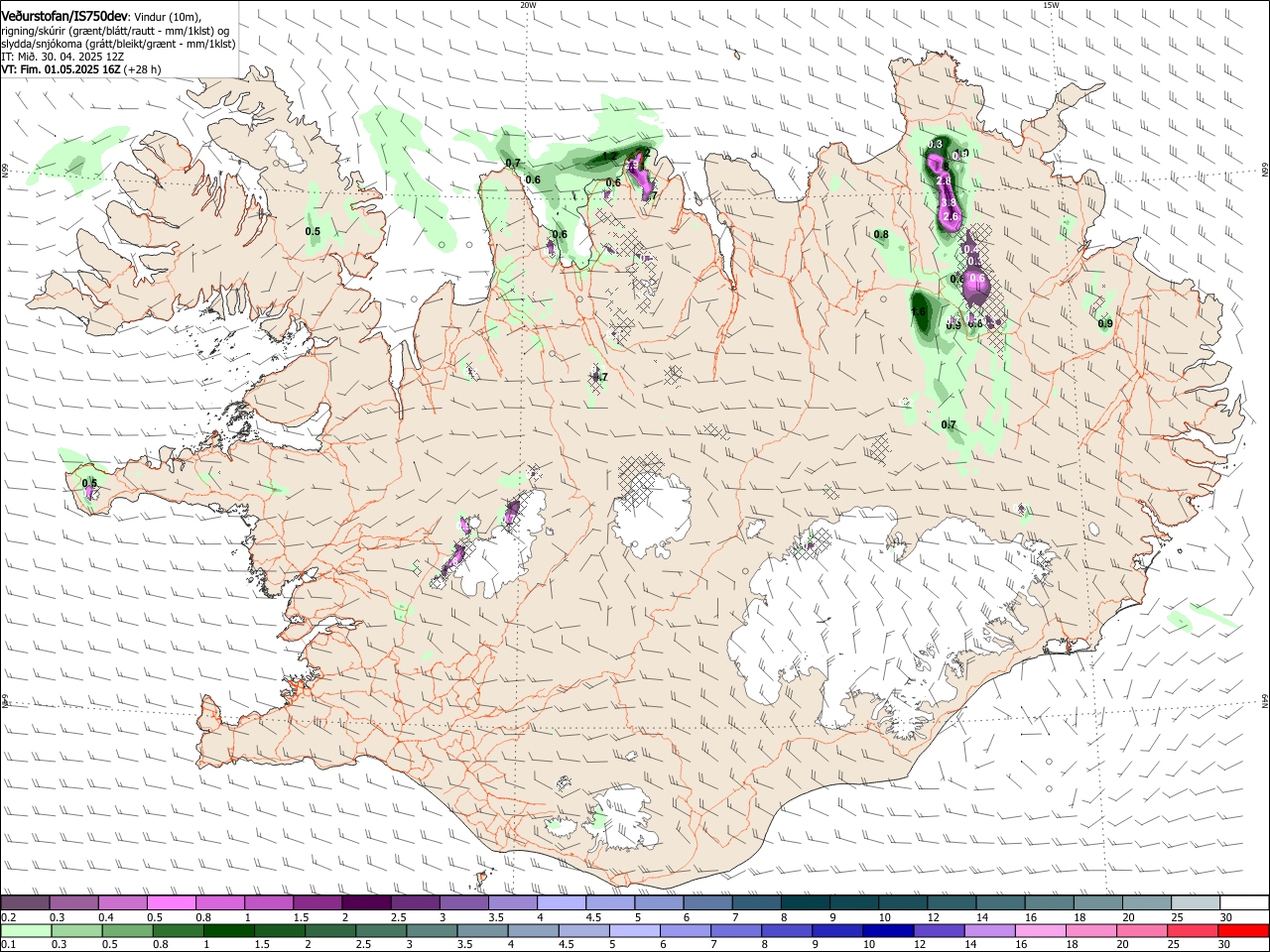Click the '(+28 h)' forecast offset text

142,69
